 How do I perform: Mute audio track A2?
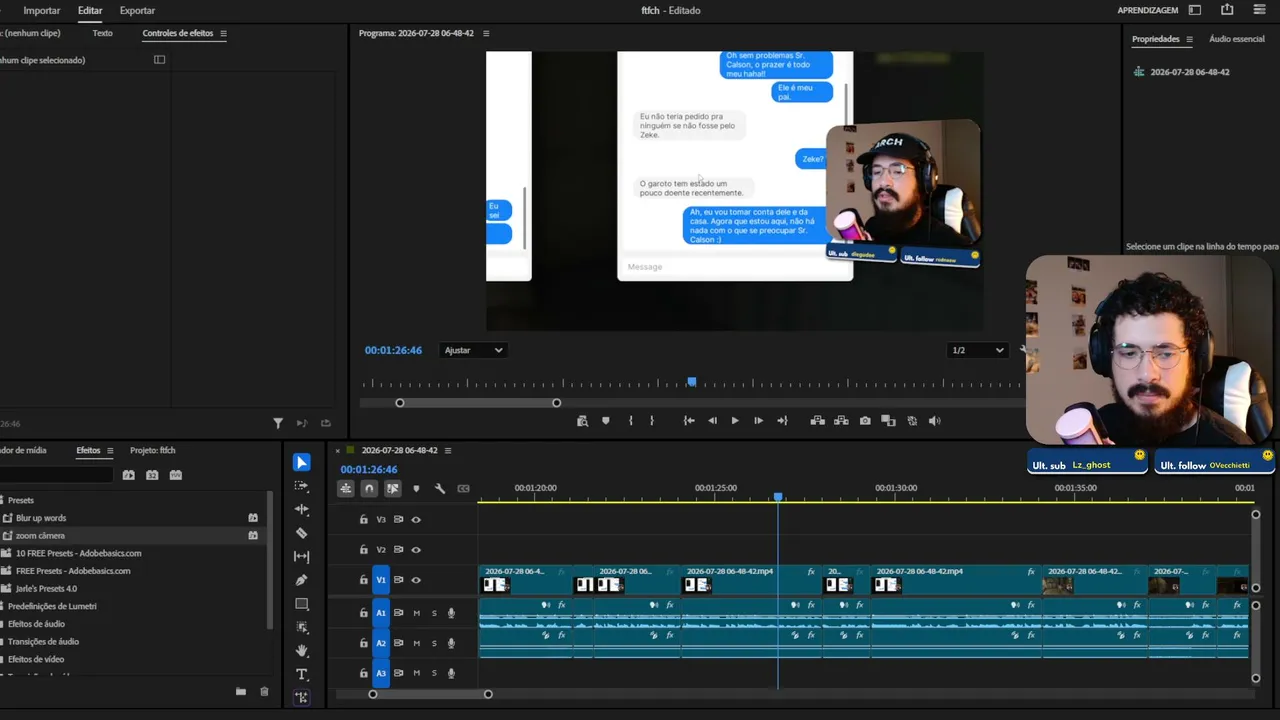click(417, 643)
